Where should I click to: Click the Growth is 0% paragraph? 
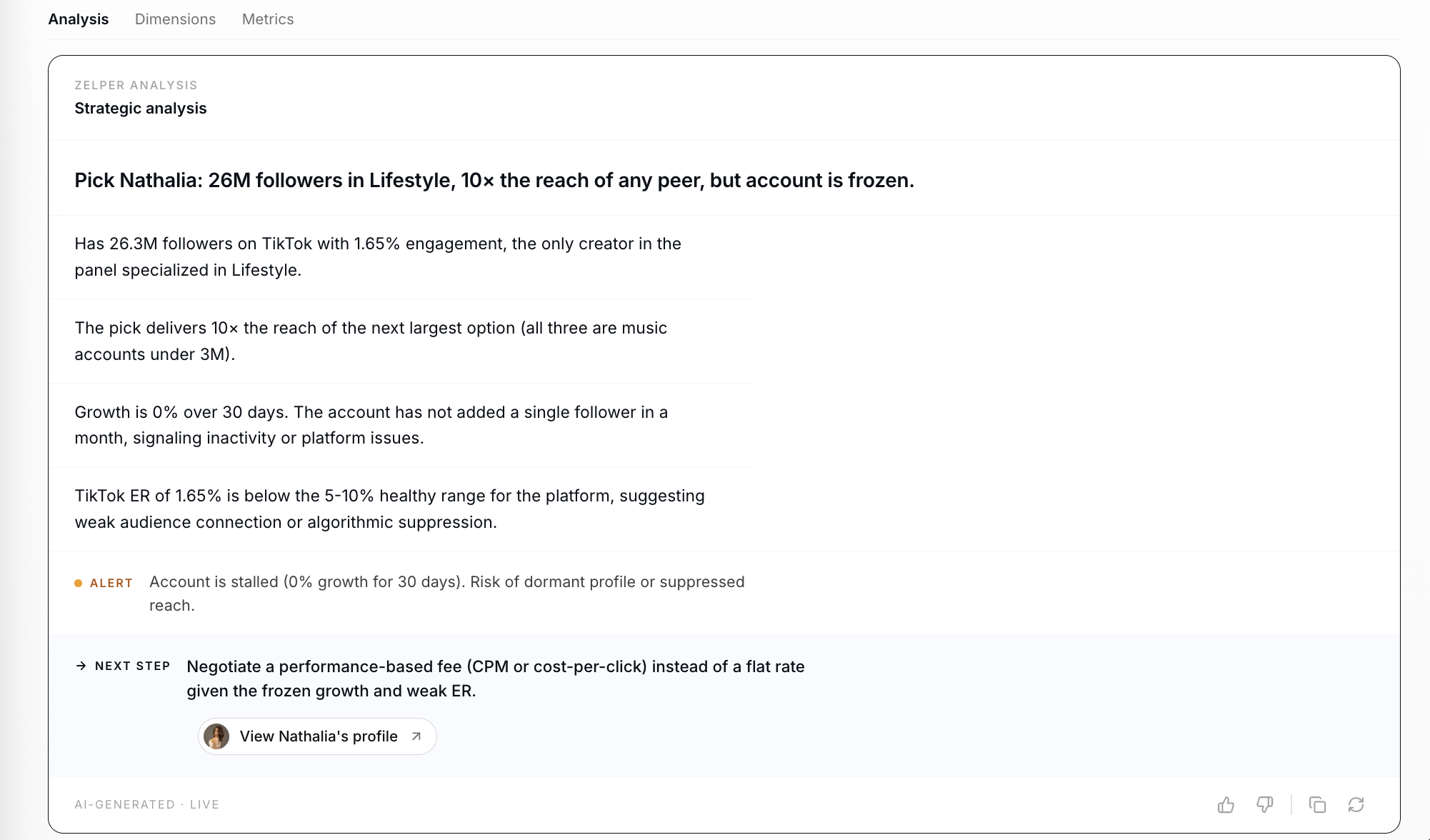[x=371, y=425]
